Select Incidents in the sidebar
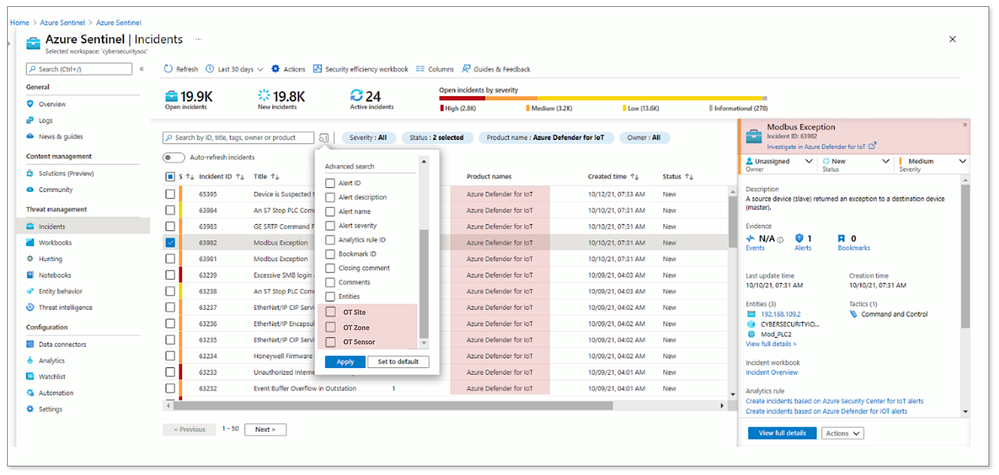Screen dimensions: 999x475 (x=83, y=226)
